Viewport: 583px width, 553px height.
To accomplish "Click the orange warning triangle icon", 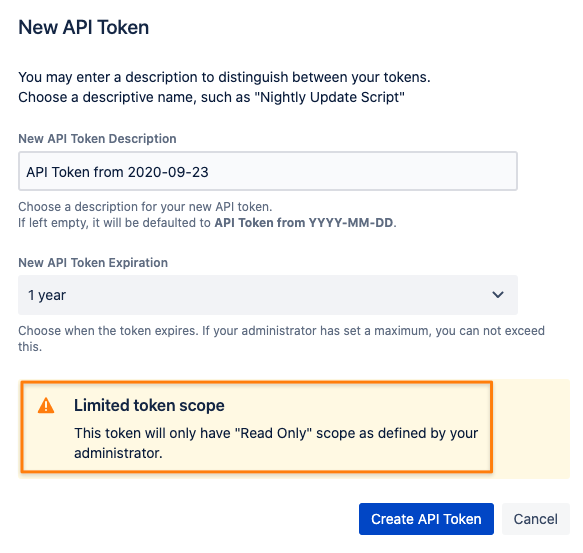I will tap(46, 405).
